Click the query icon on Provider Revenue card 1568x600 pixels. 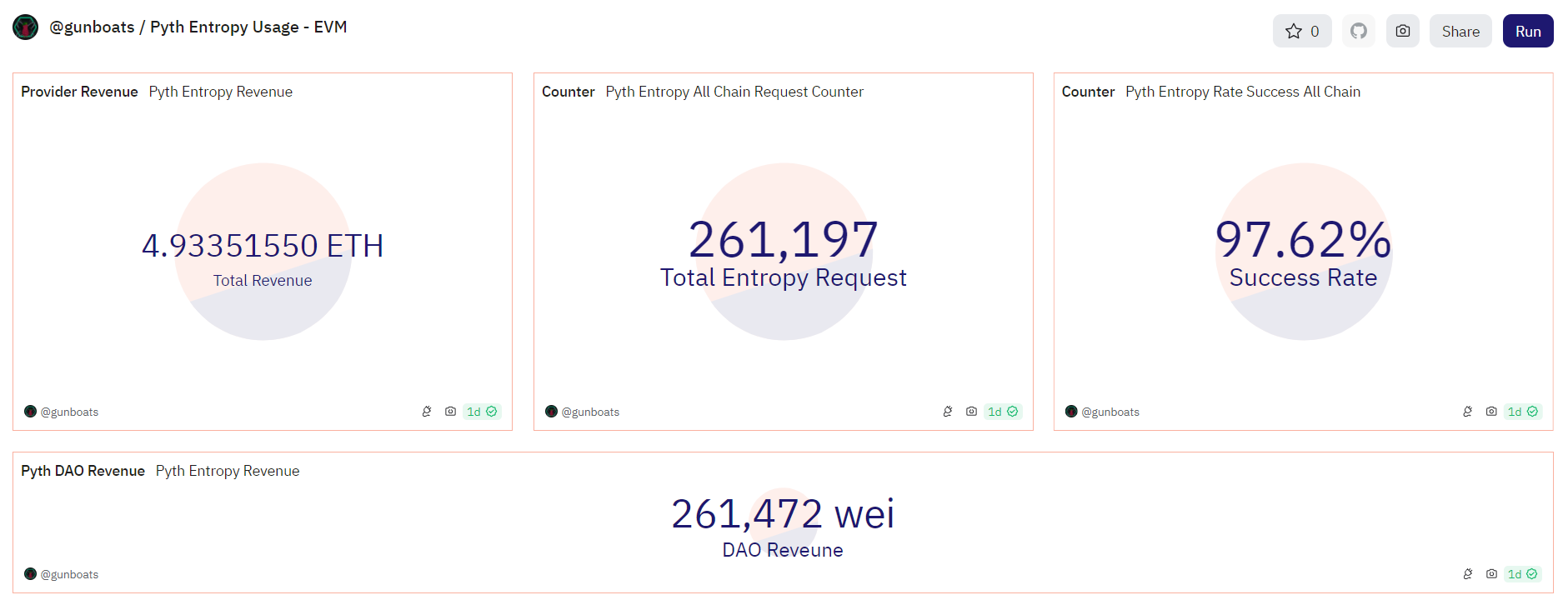pos(427,412)
